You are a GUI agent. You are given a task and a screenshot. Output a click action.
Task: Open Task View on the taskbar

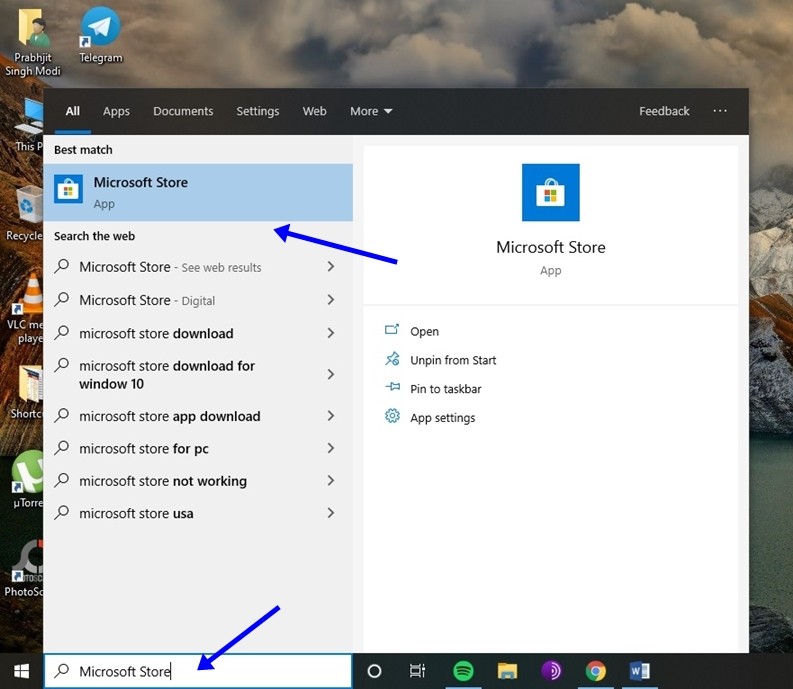pyautogui.click(x=417, y=671)
